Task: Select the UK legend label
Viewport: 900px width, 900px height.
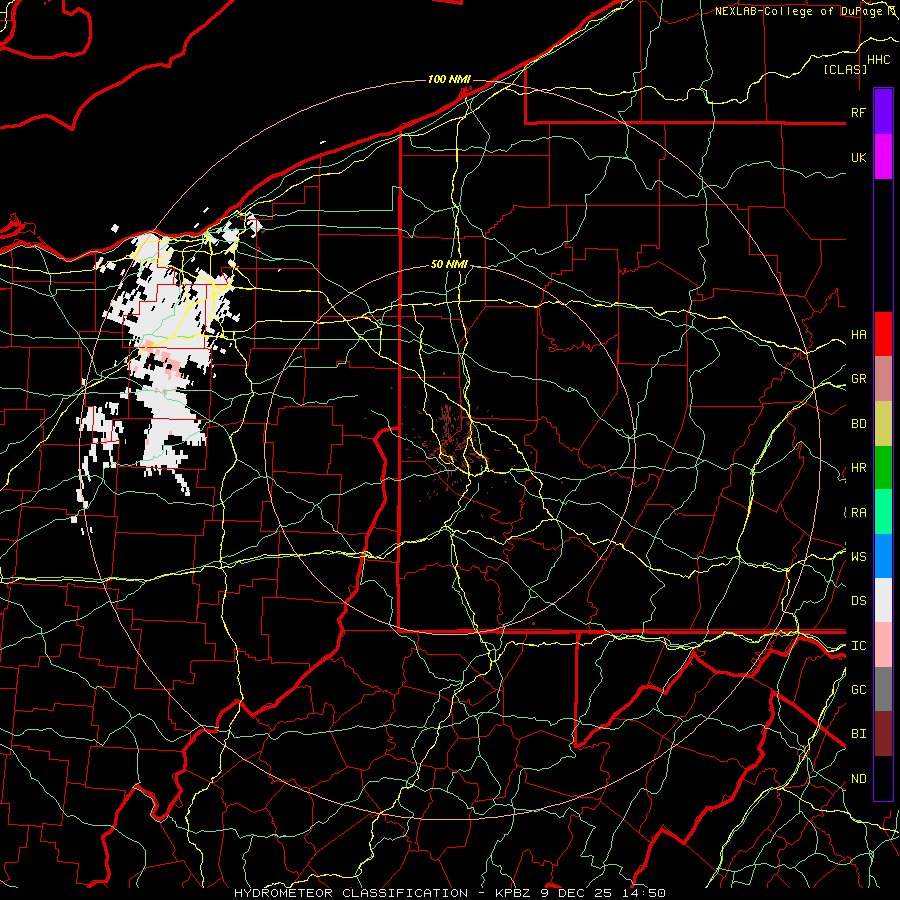Action: click(x=858, y=157)
